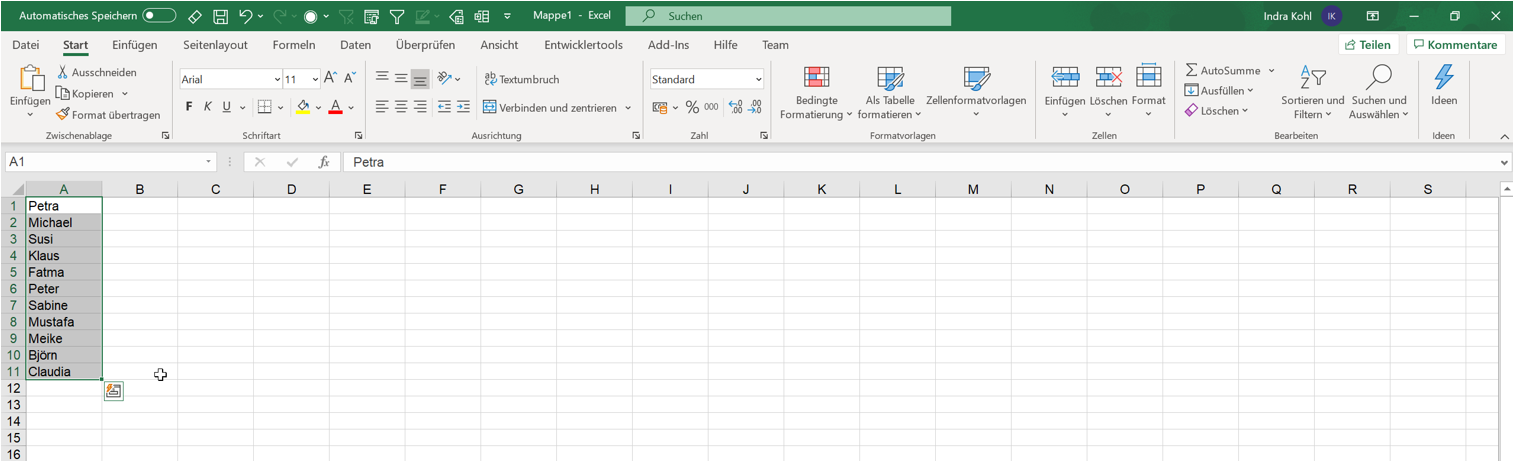
Task: Apply percent number format
Action: pyautogui.click(x=692, y=107)
